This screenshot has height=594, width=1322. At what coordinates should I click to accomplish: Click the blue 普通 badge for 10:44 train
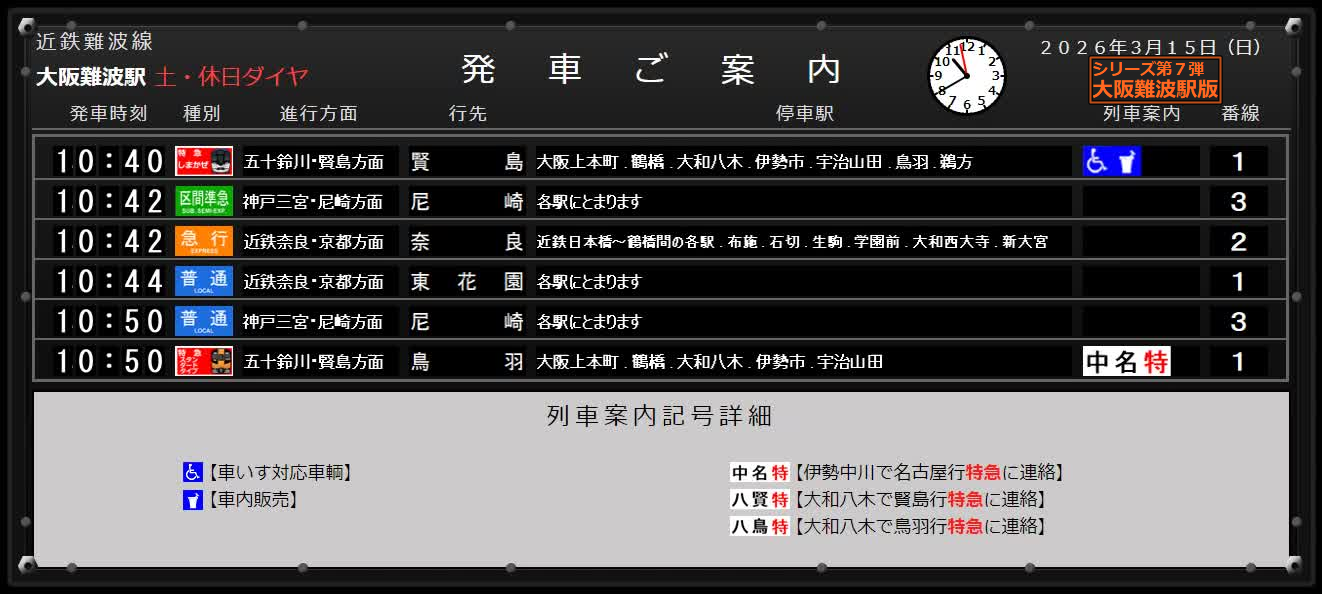coord(204,281)
